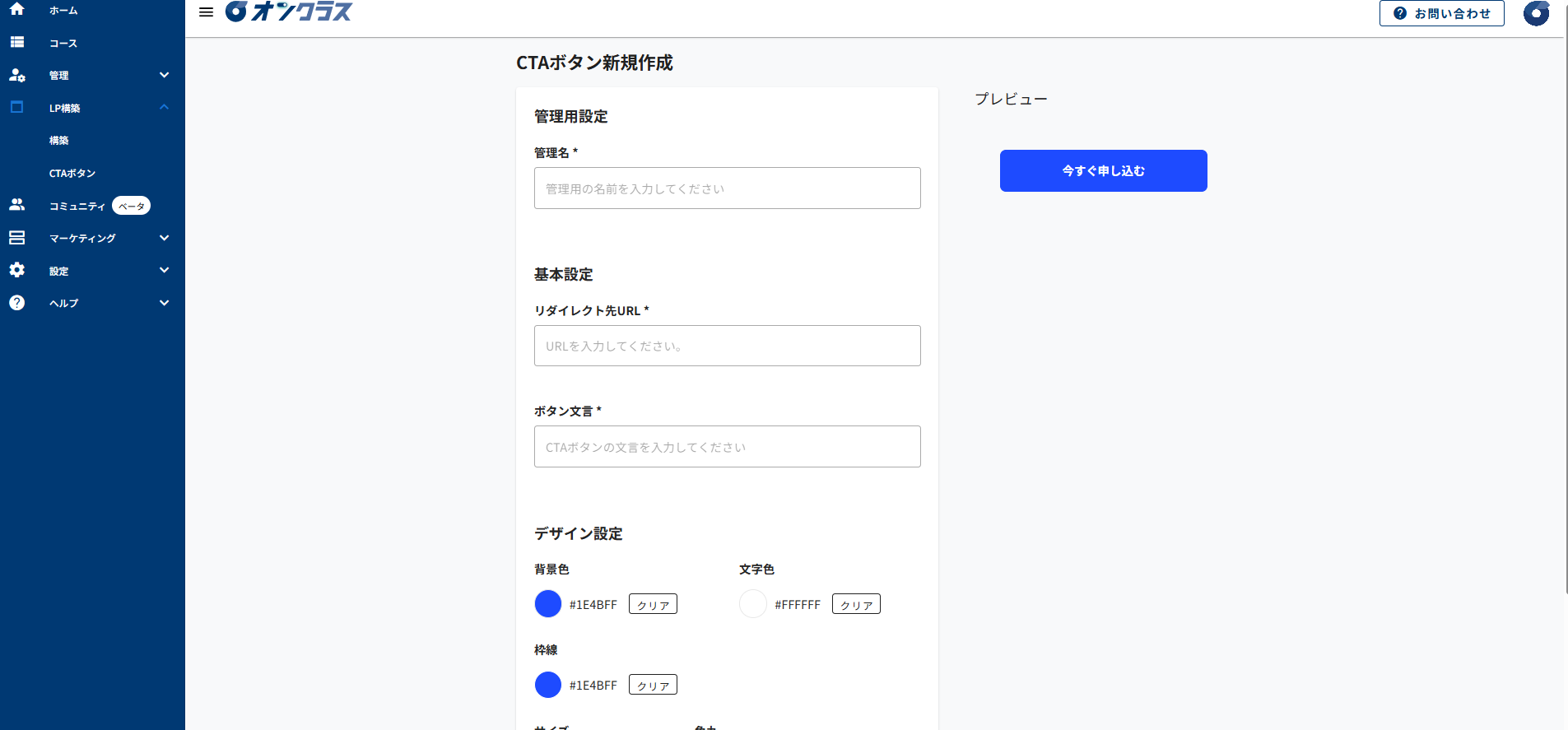Viewport: 1568px width, 730px height.
Task: Open お問い合わせ from the header
Action: pos(1441,13)
